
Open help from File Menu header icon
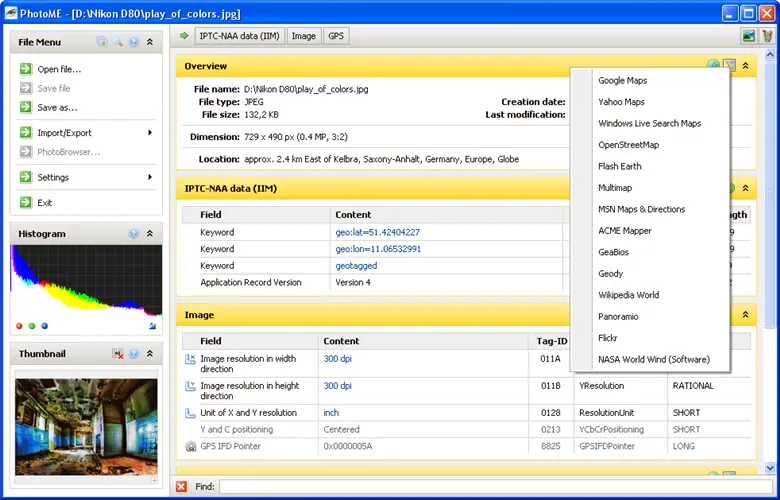(134, 42)
